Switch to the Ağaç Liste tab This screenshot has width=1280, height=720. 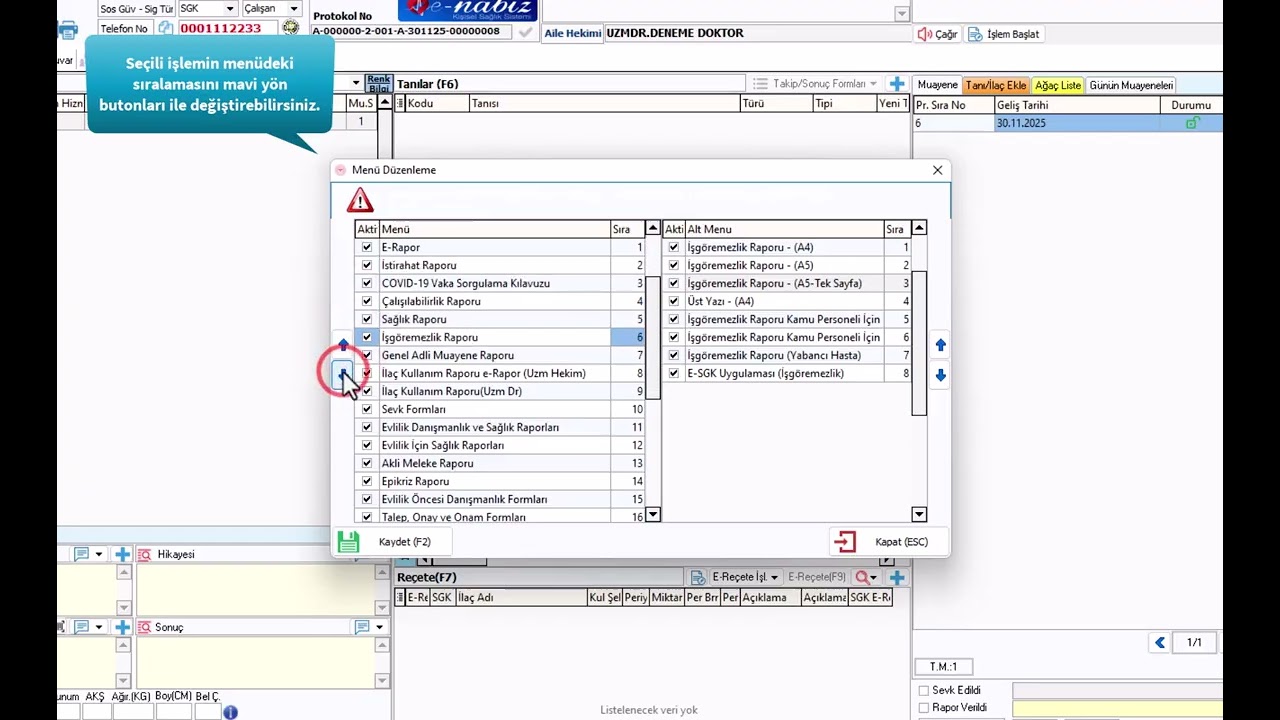point(1058,85)
